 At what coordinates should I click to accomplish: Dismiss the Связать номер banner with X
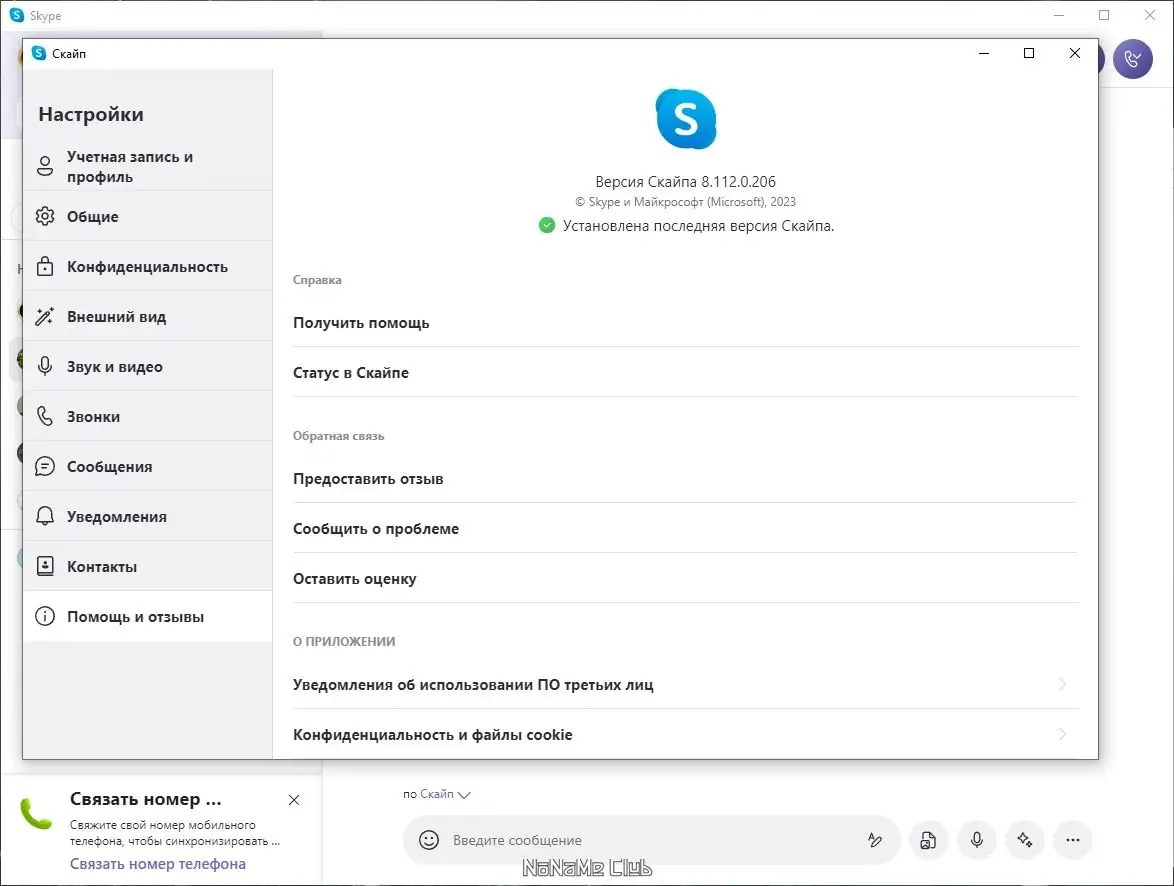(294, 800)
